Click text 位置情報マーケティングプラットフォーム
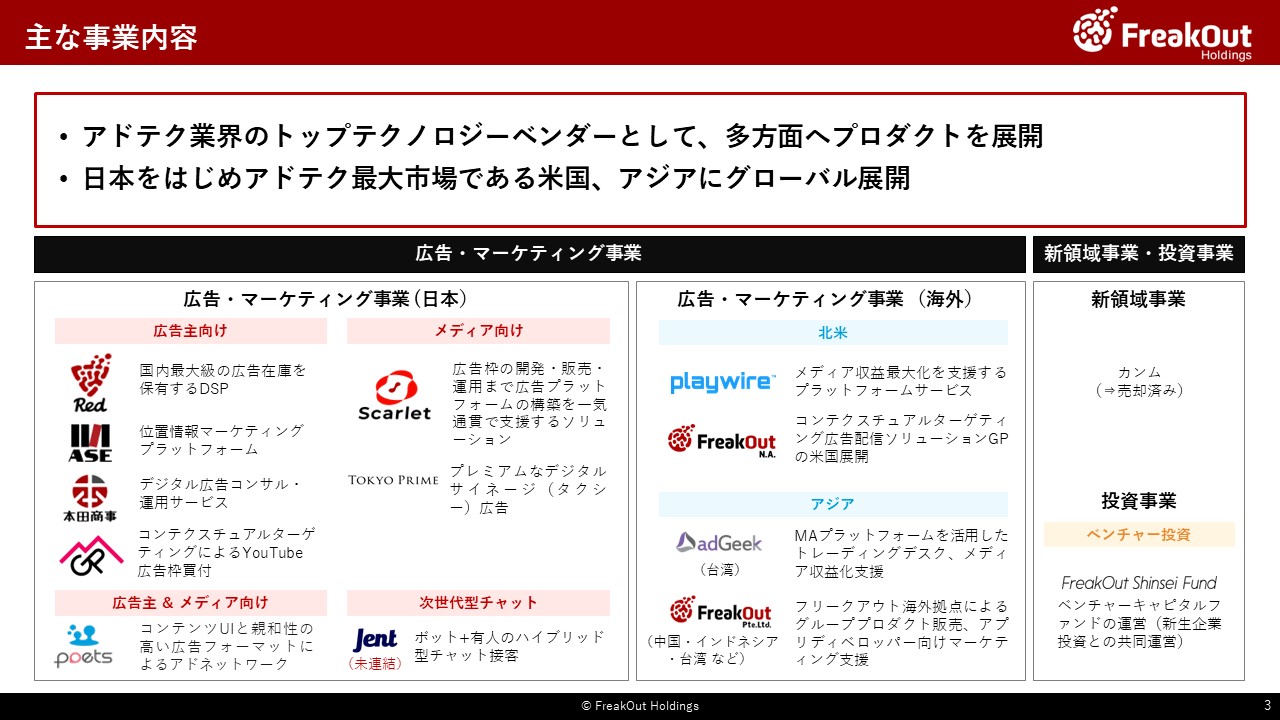 tap(221, 440)
